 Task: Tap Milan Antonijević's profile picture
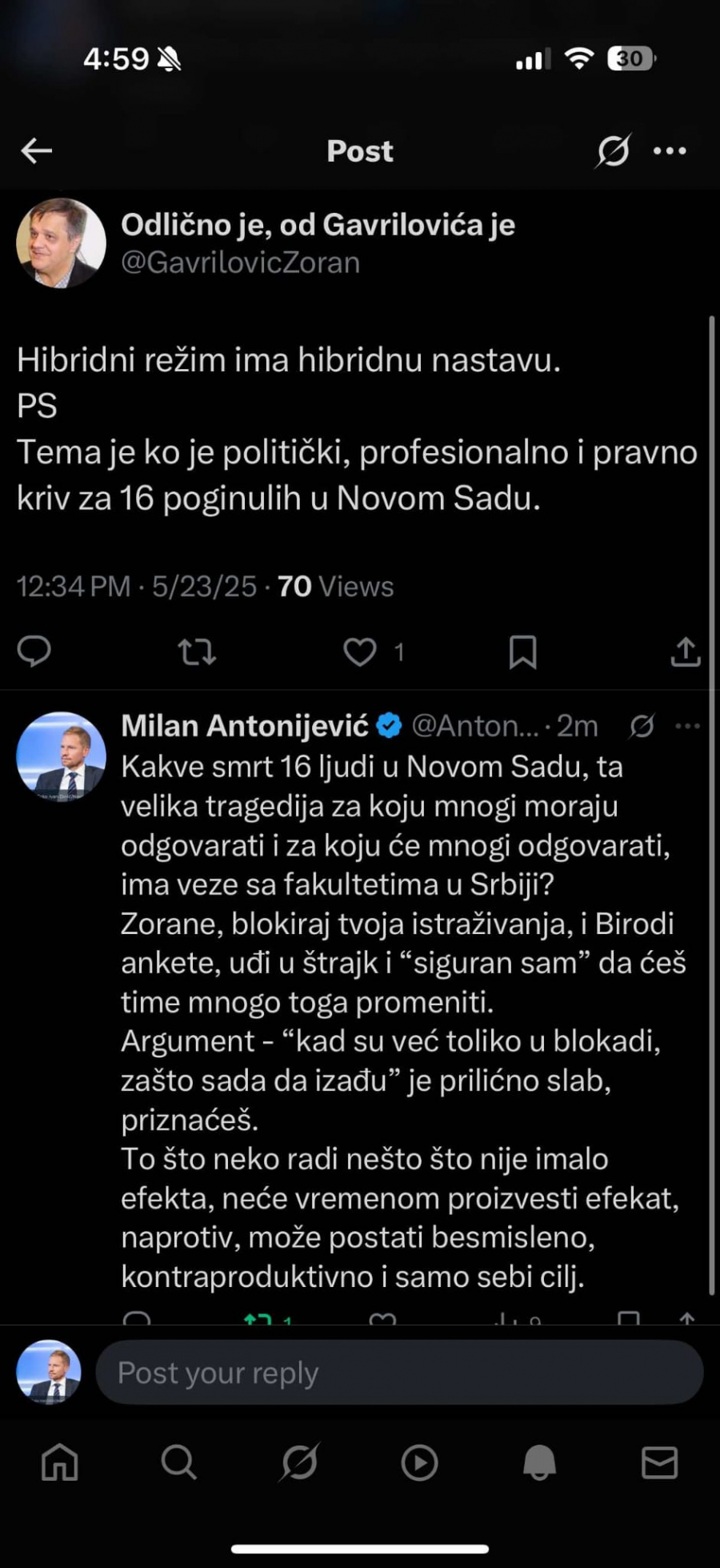(61, 759)
